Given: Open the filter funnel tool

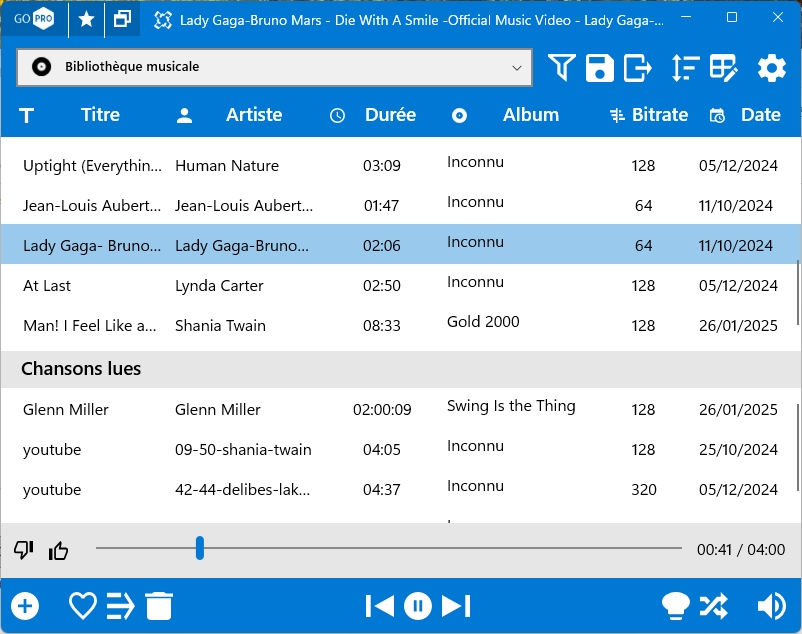Looking at the screenshot, I should click(x=562, y=67).
